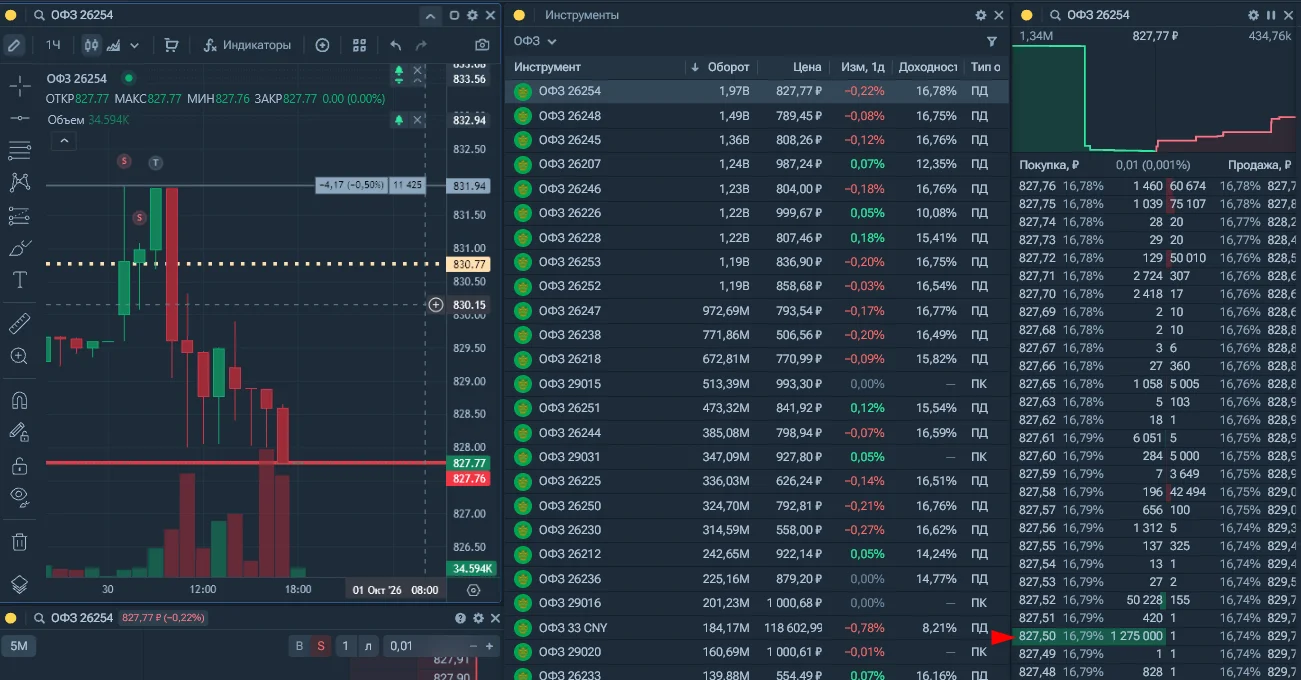1301x680 pixels.
Task: Open the chart layout grid icon
Action: coord(359,45)
